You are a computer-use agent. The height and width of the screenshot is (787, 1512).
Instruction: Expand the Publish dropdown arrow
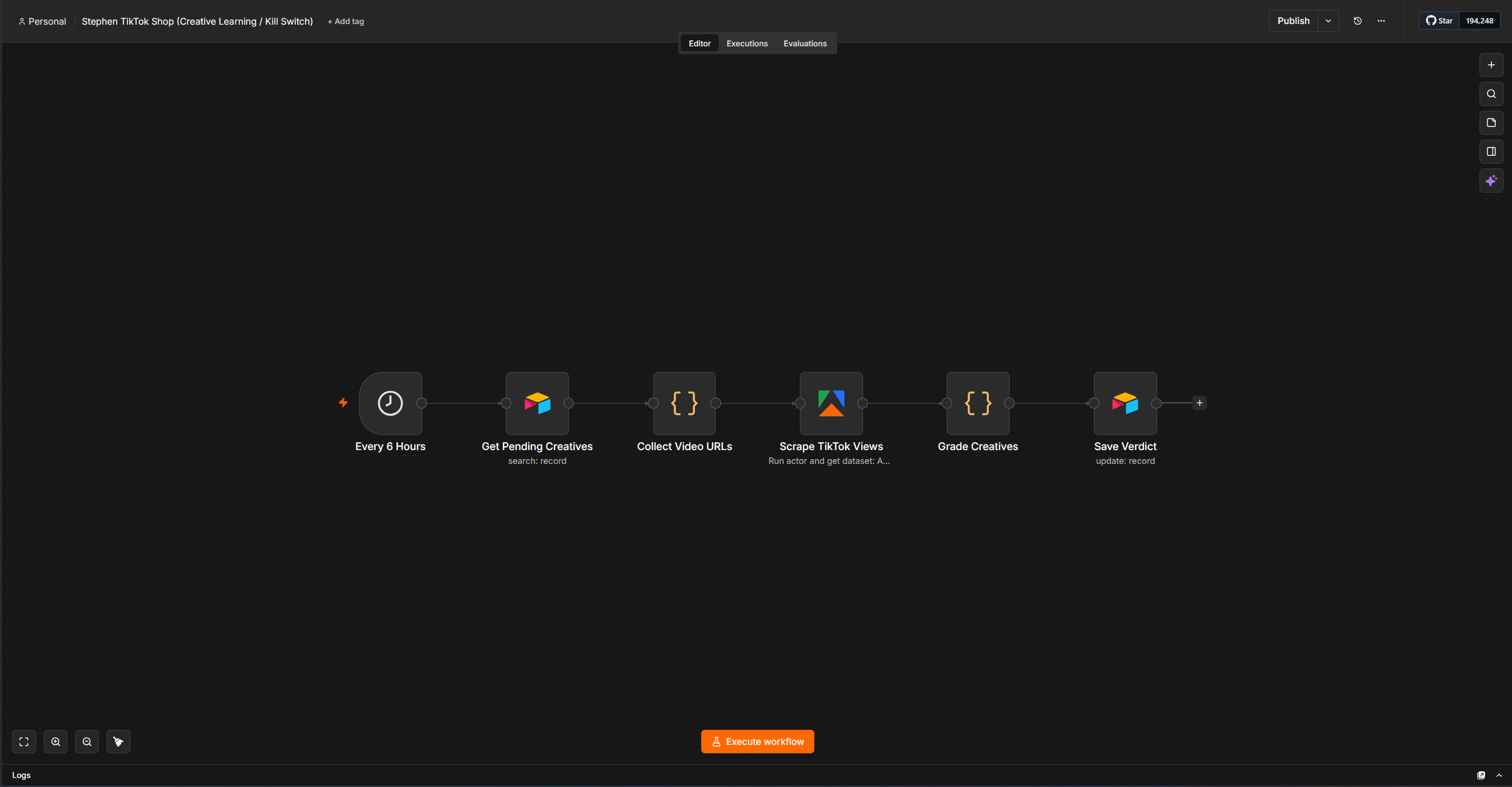tap(1328, 21)
